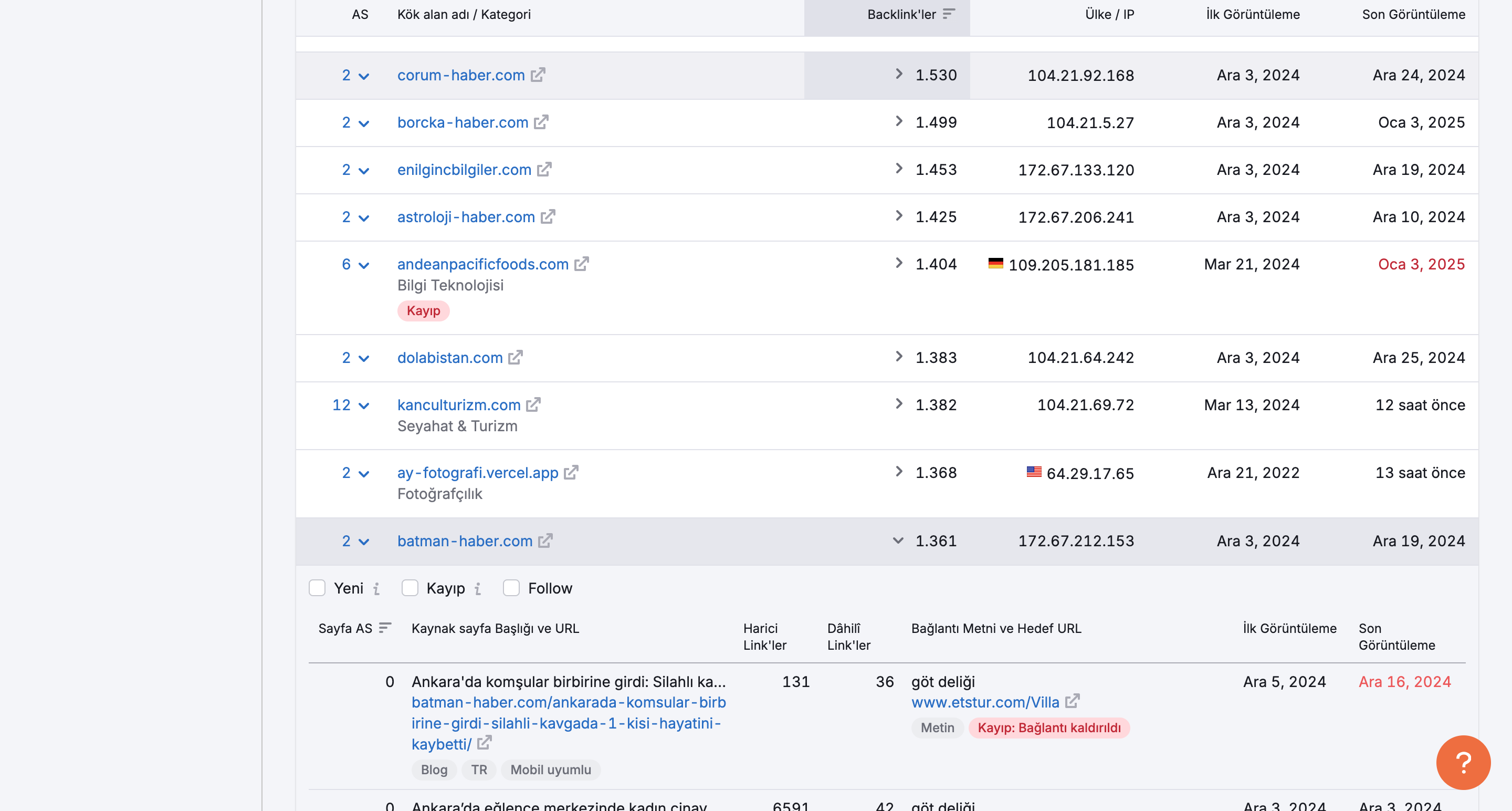Open kanculturizm.com external link icon
This screenshot has height=811, width=1512.
point(533,404)
